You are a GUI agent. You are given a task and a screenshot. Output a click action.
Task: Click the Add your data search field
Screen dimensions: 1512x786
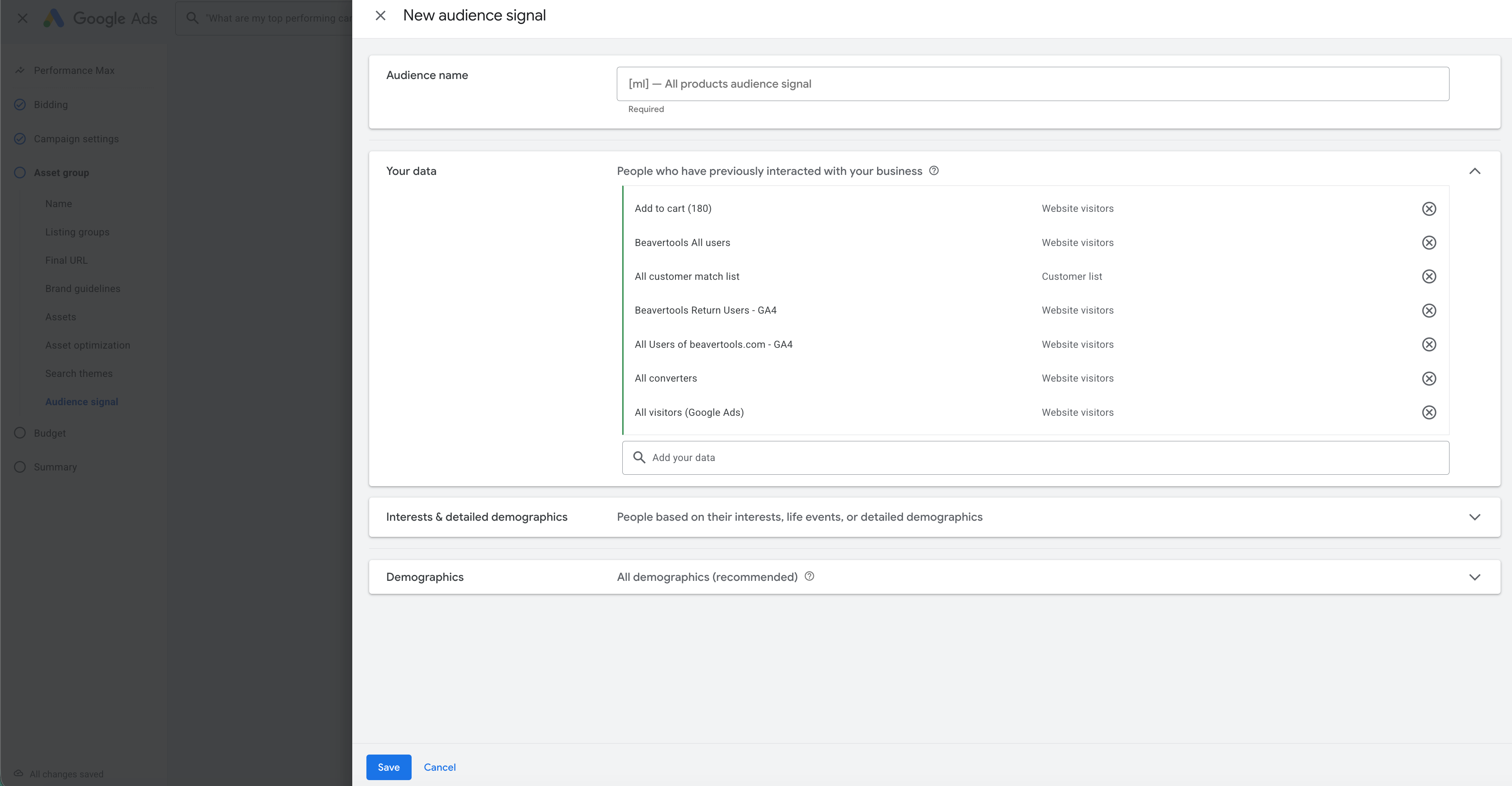pos(1036,457)
